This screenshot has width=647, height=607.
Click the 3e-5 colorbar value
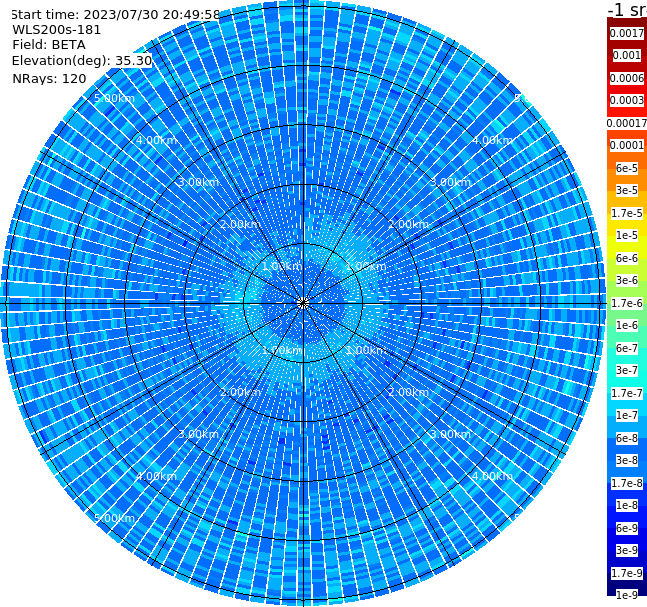(x=627, y=190)
